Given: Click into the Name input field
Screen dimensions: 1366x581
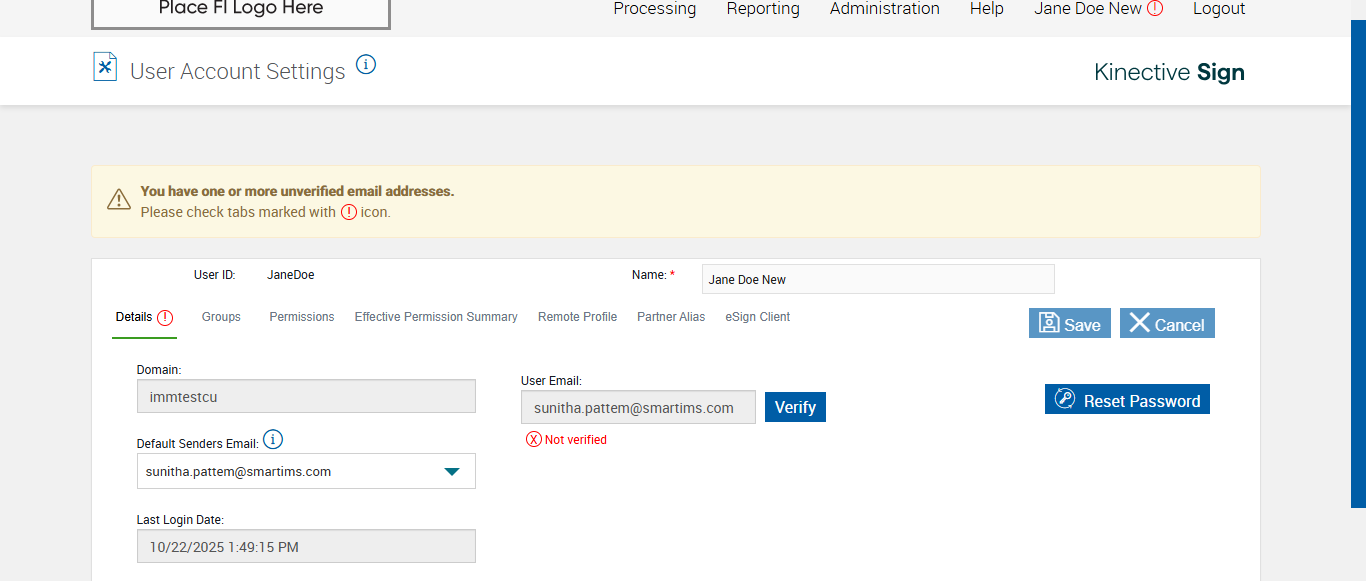Looking at the screenshot, I should [877, 280].
